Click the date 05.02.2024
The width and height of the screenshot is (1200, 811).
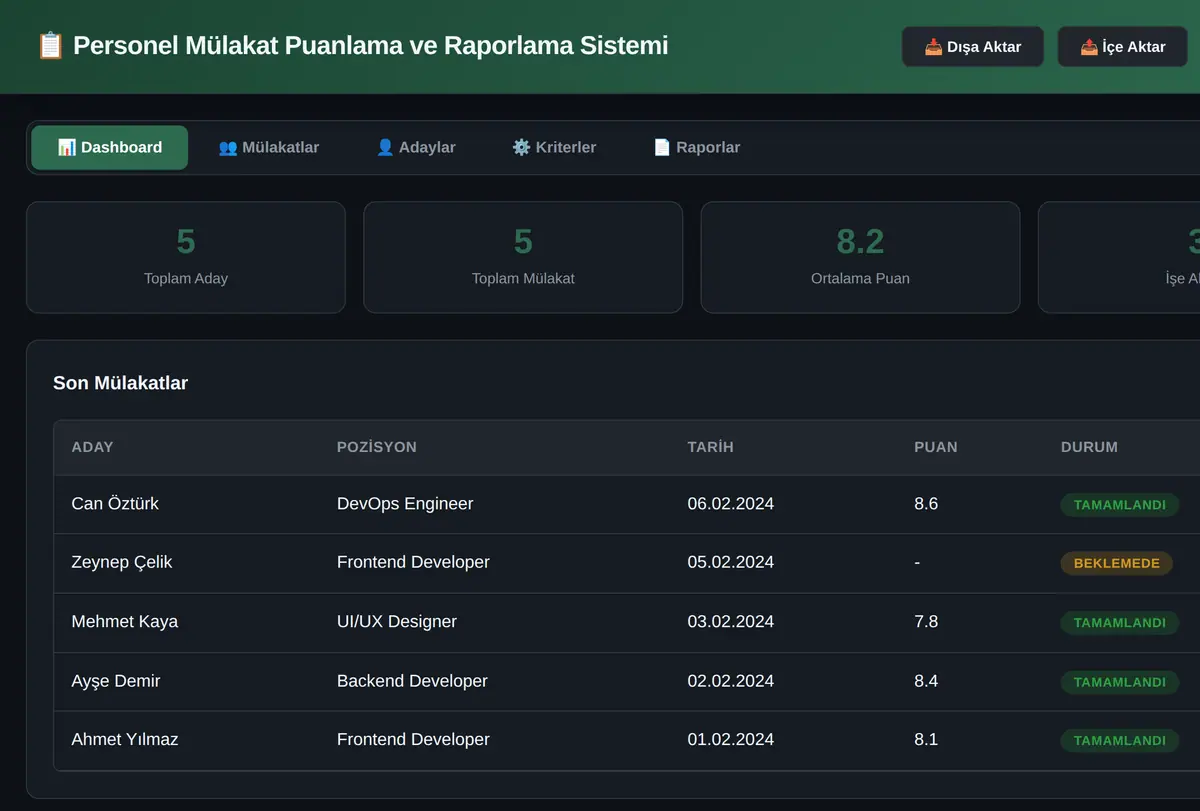(731, 562)
